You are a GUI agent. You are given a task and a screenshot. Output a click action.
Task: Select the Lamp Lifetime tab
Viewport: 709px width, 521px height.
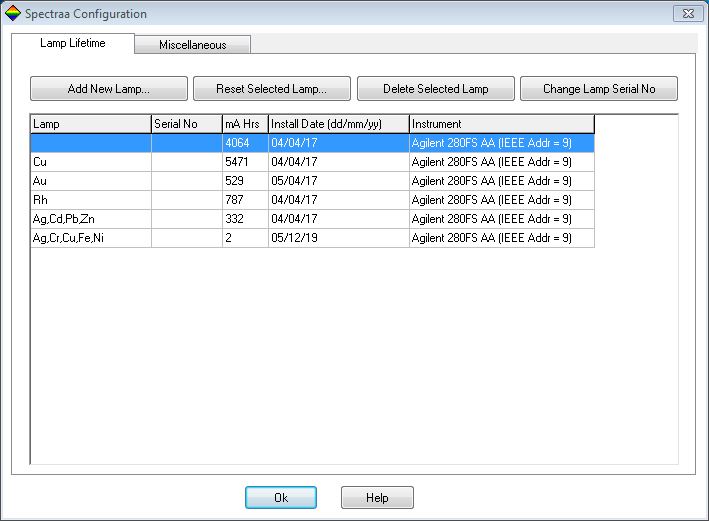72,44
